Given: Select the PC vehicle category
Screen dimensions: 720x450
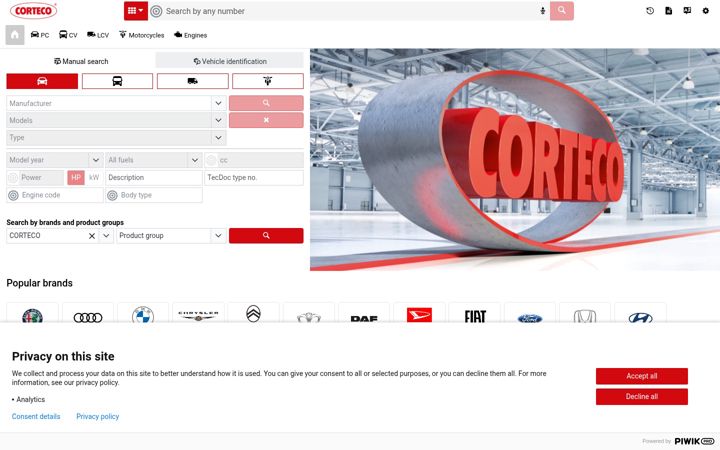Looking at the screenshot, I should (x=39, y=35).
